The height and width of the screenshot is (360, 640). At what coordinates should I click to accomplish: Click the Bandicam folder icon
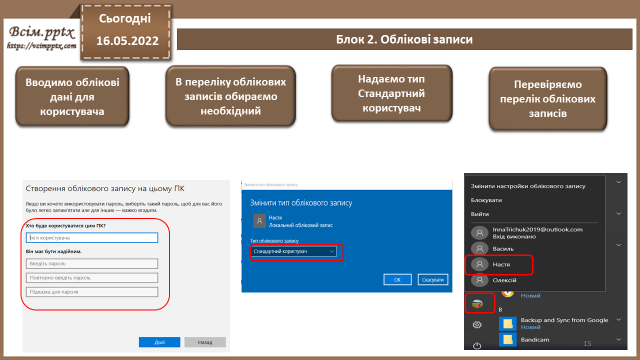pos(508,340)
